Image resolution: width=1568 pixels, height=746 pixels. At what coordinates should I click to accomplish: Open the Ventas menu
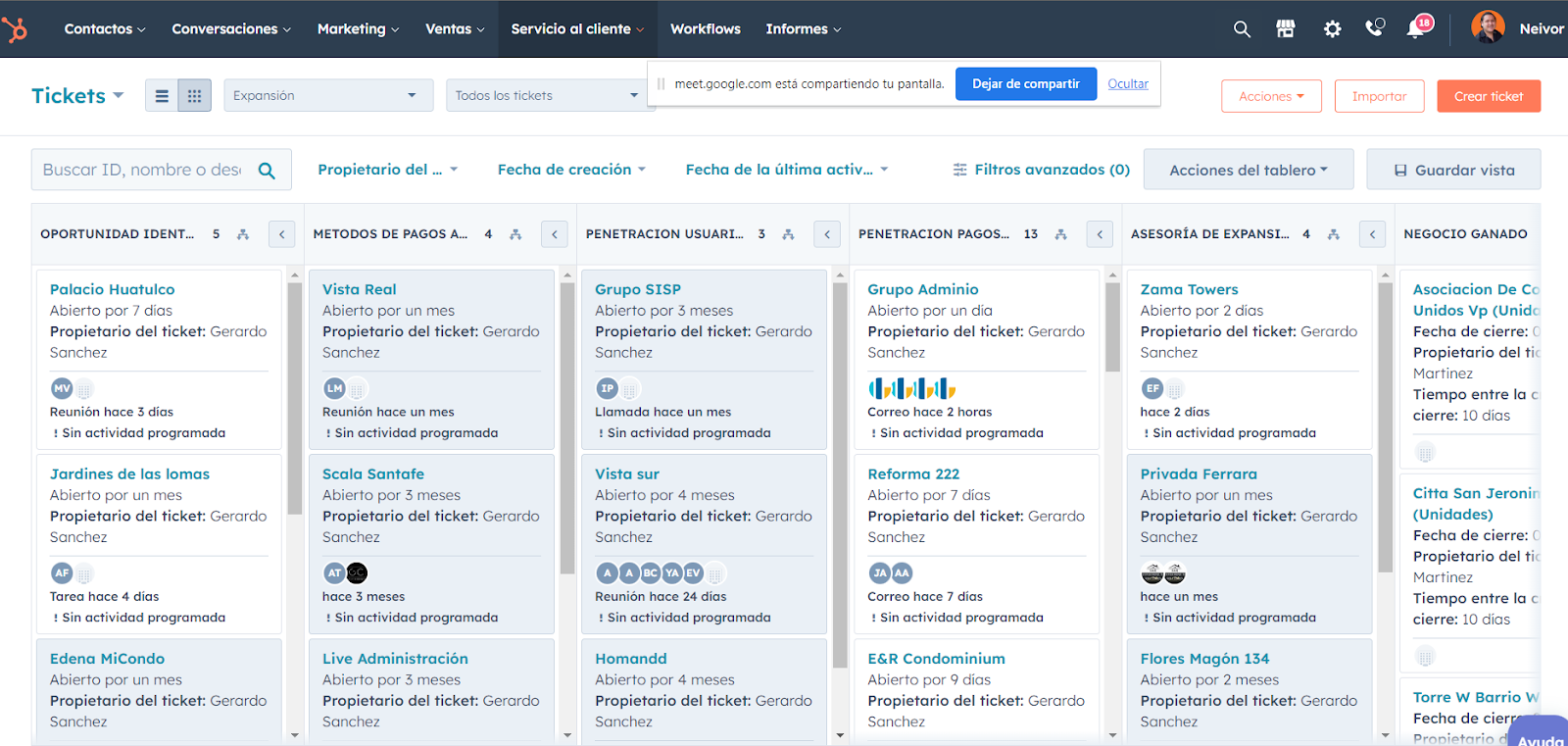(455, 29)
